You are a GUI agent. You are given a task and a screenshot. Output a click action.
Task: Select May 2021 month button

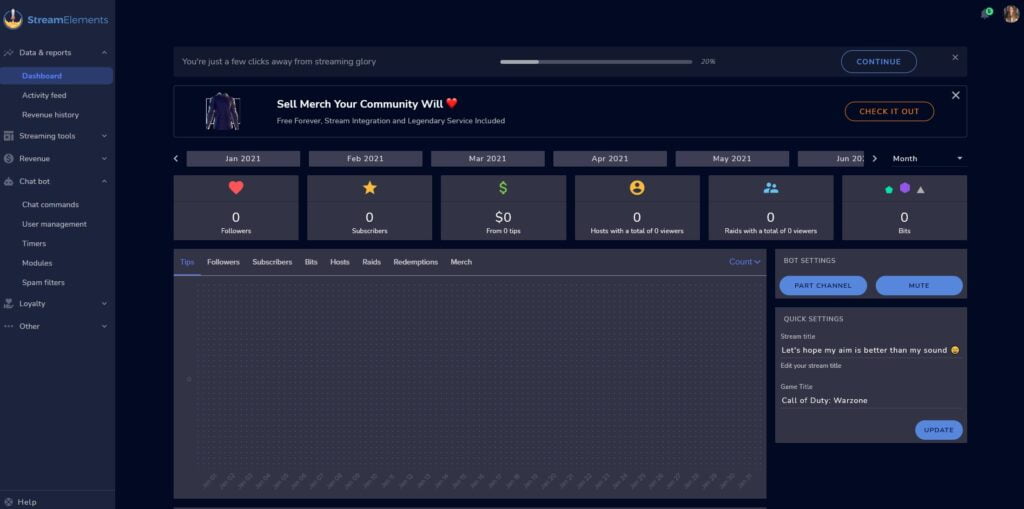[732, 159]
